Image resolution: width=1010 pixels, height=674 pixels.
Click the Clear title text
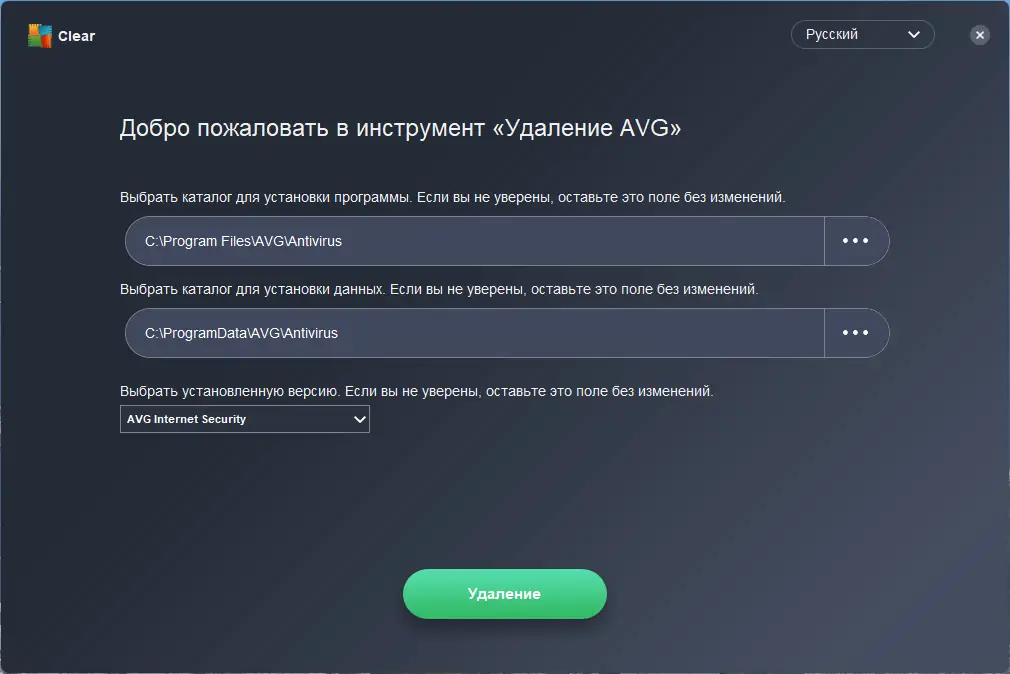pyautogui.click(x=77, y=36)
